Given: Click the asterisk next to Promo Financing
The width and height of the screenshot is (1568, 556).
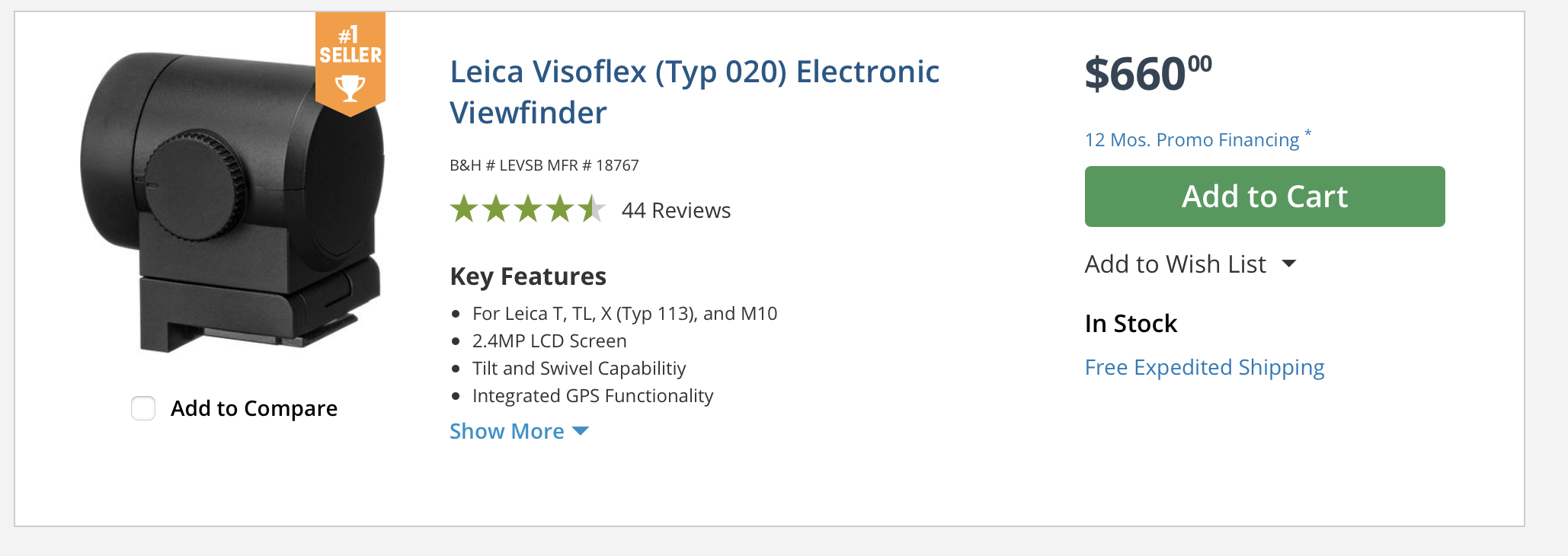Looking at the screenshot, I should click(1308, 133).
